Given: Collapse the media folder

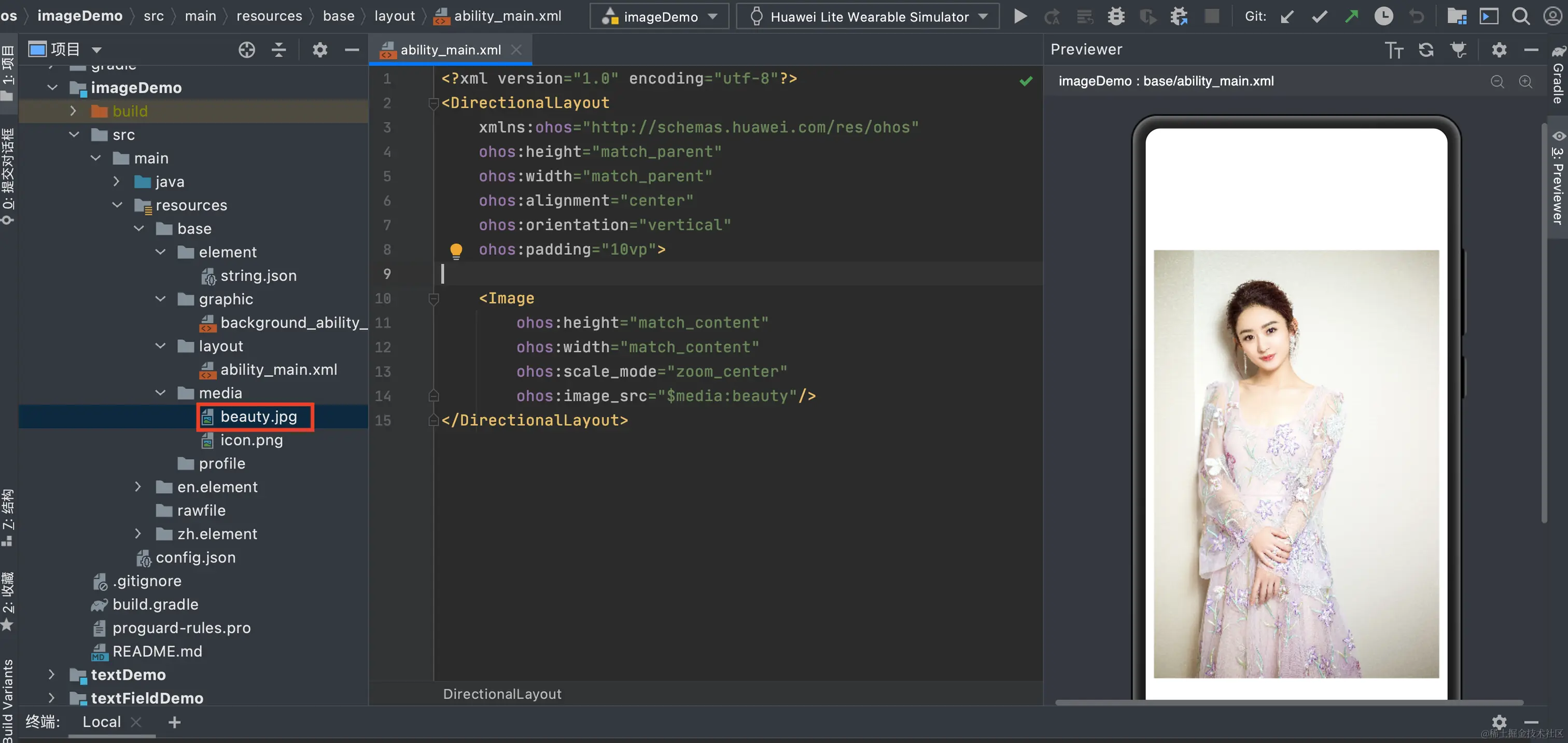Looking at the screenshot, I should click(161, 393).
